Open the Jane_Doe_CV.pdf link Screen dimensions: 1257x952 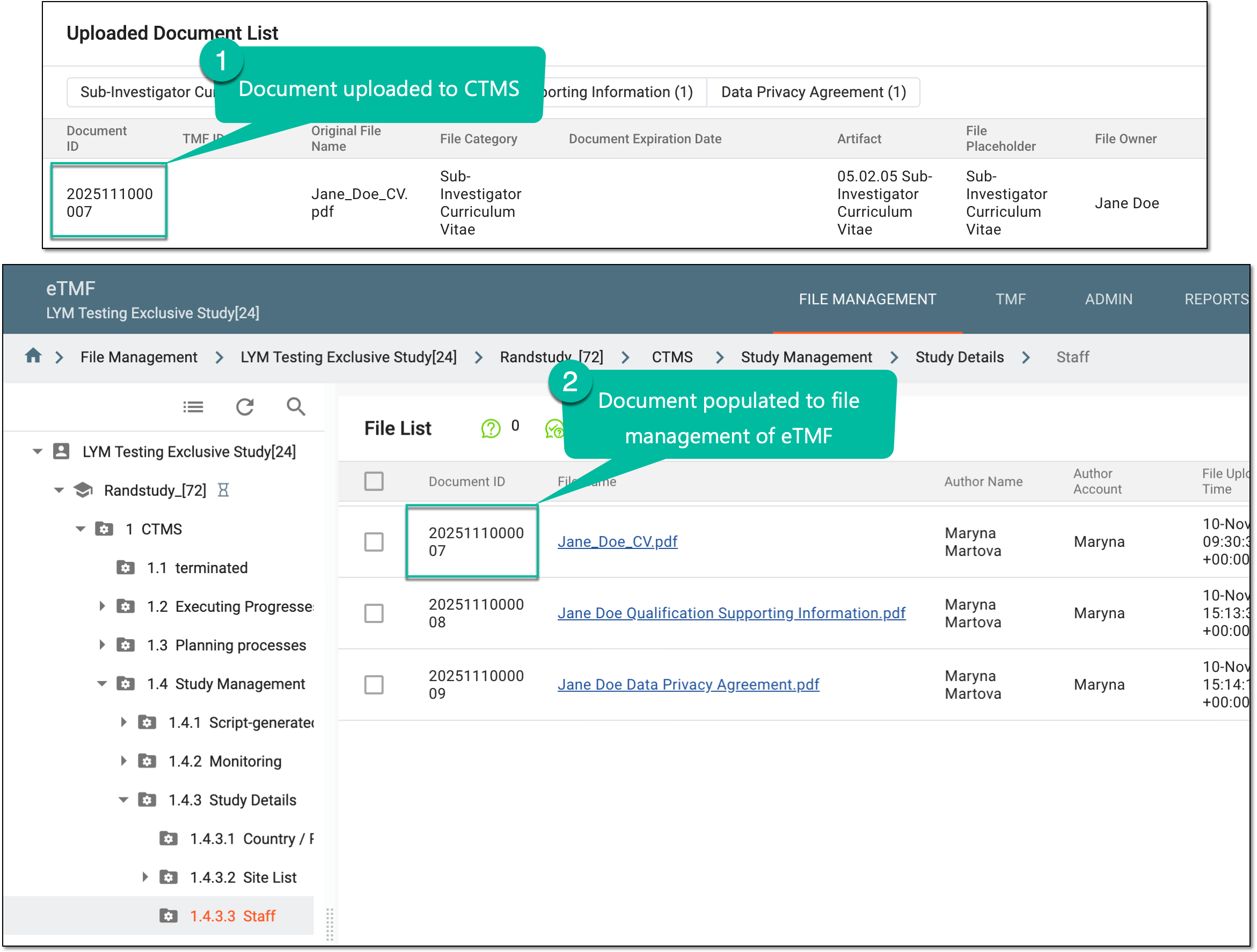[617, 541]
